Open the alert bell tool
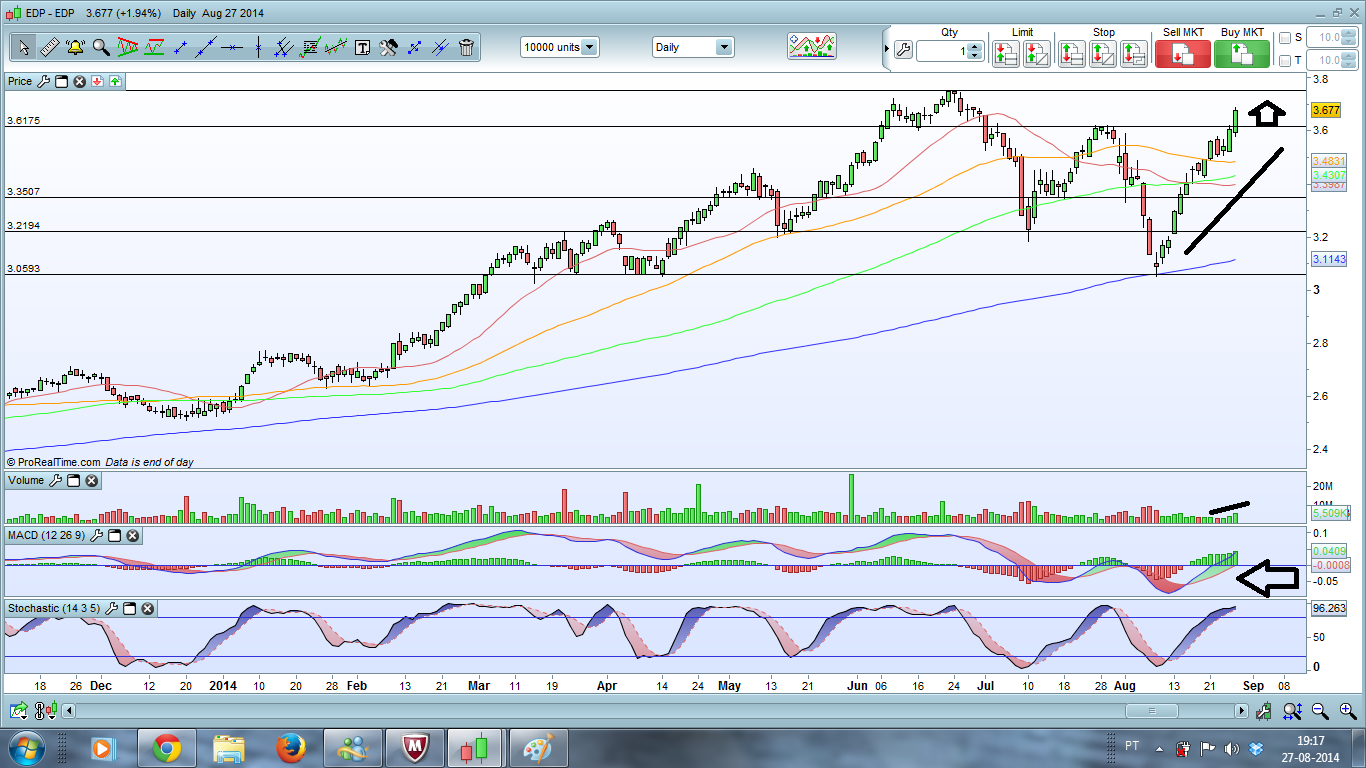Image resolution: width=1366 pixels, height=768 pixels. [x=75, y=47]
